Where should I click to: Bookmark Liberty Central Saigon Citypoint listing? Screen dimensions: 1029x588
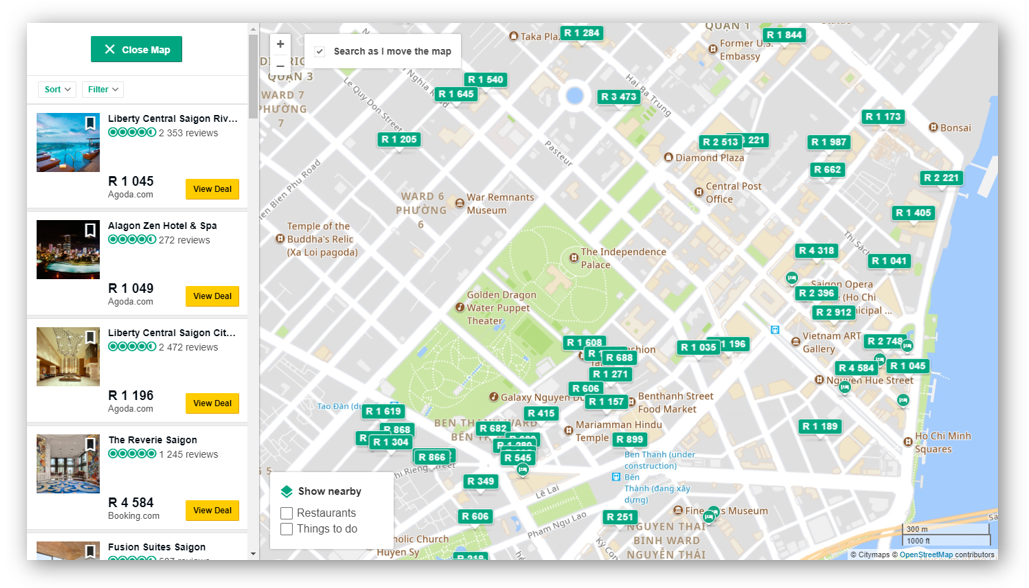tap(91, 337)
